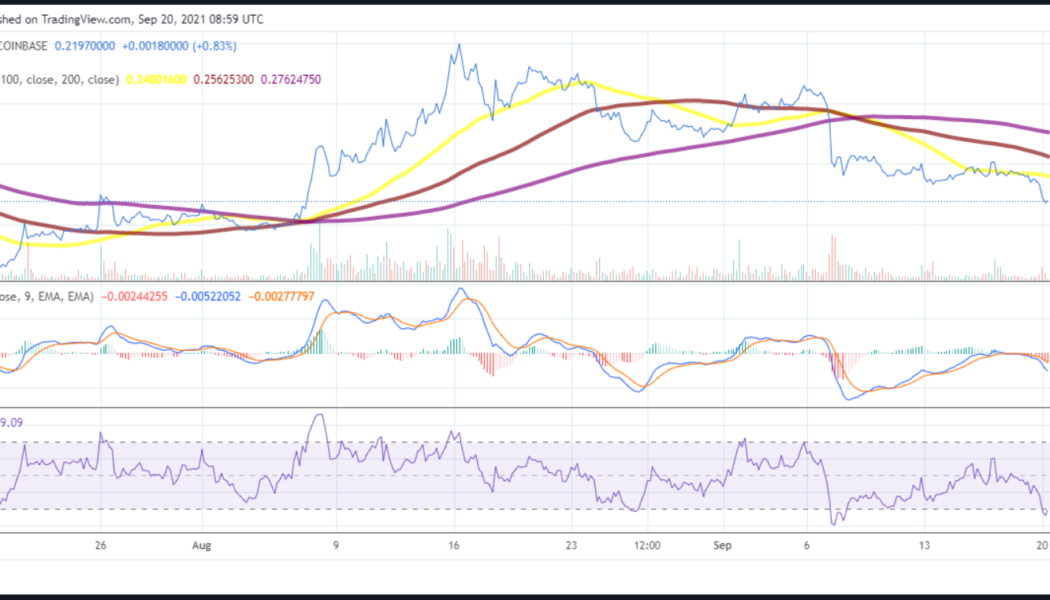The width and height of the screenshot is (1050, 600).
Task: Click the 9.09 oscillator scale label
Action: point(12,423)
